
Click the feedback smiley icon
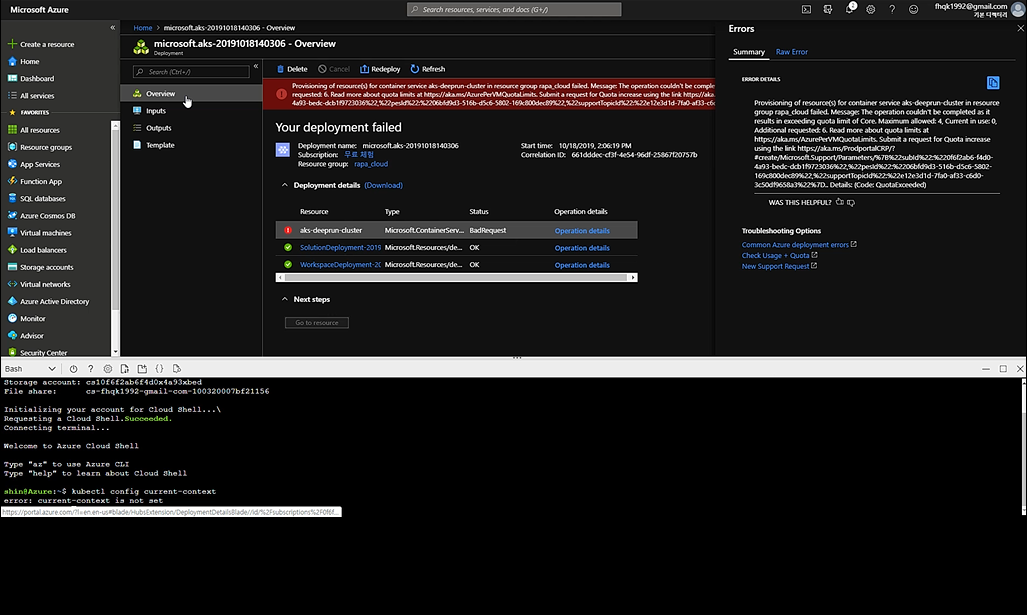pos(913,9)
